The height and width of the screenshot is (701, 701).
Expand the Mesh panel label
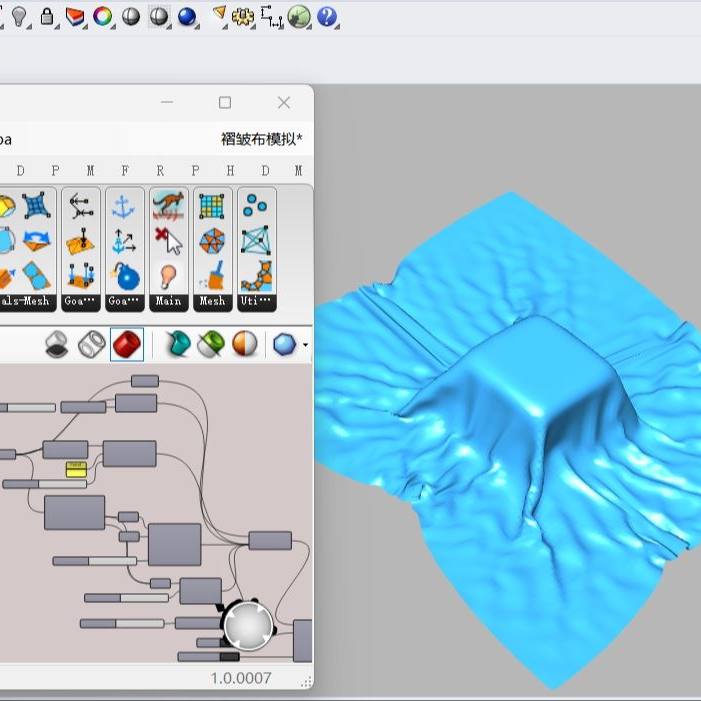point(212,301)
